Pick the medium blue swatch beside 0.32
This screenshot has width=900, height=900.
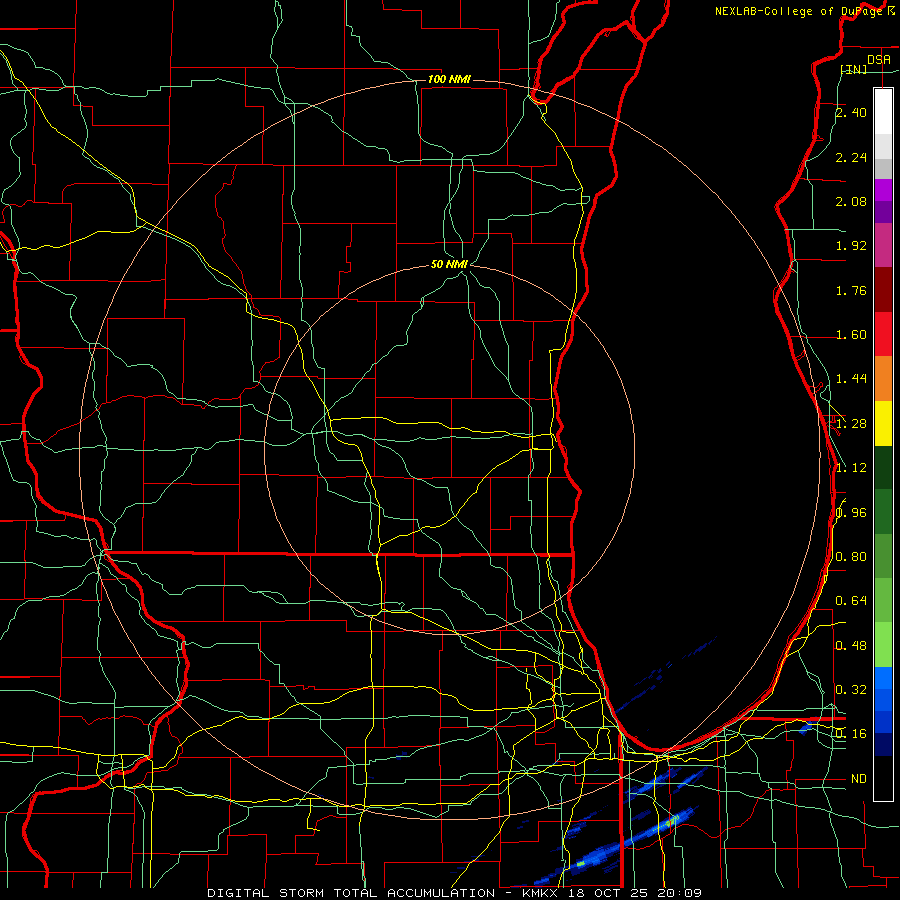coord(883,700)
